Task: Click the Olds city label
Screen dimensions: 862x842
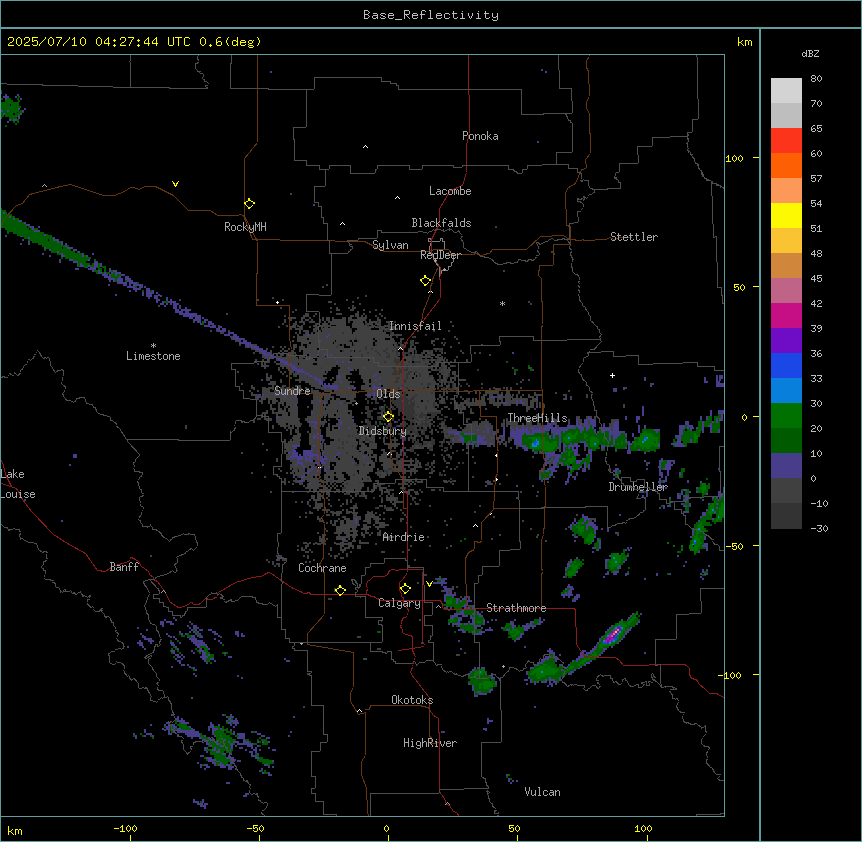Action: (x=388, y=394)
